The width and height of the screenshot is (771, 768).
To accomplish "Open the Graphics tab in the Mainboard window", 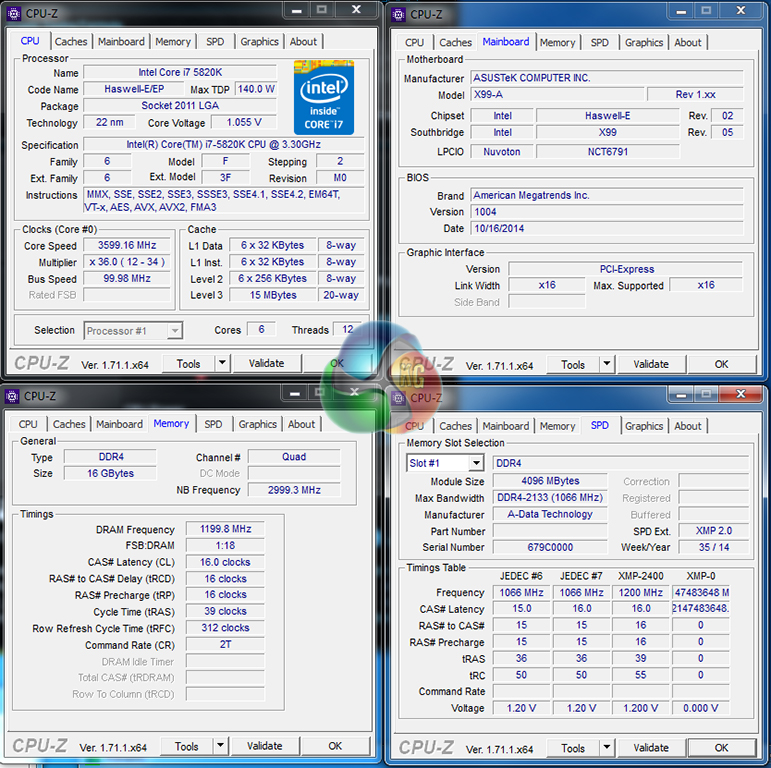I will 644,43.
